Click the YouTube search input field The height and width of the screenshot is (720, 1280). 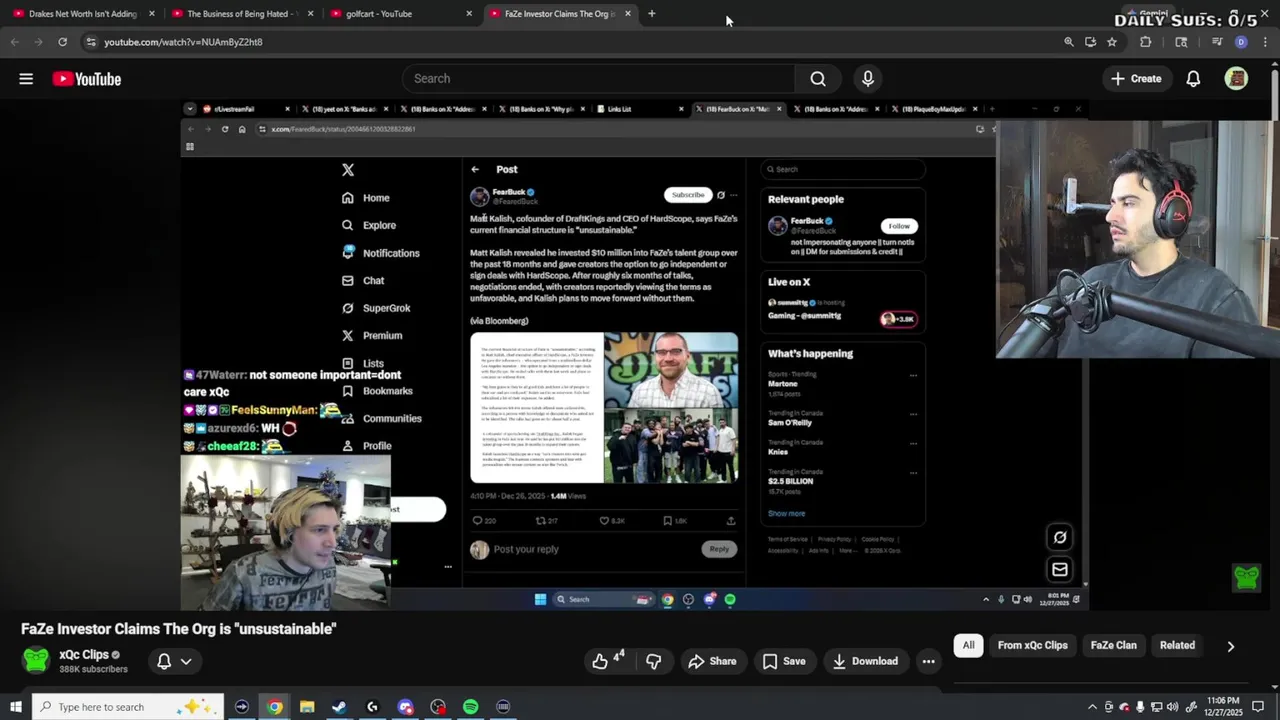(x=599, y=79)
